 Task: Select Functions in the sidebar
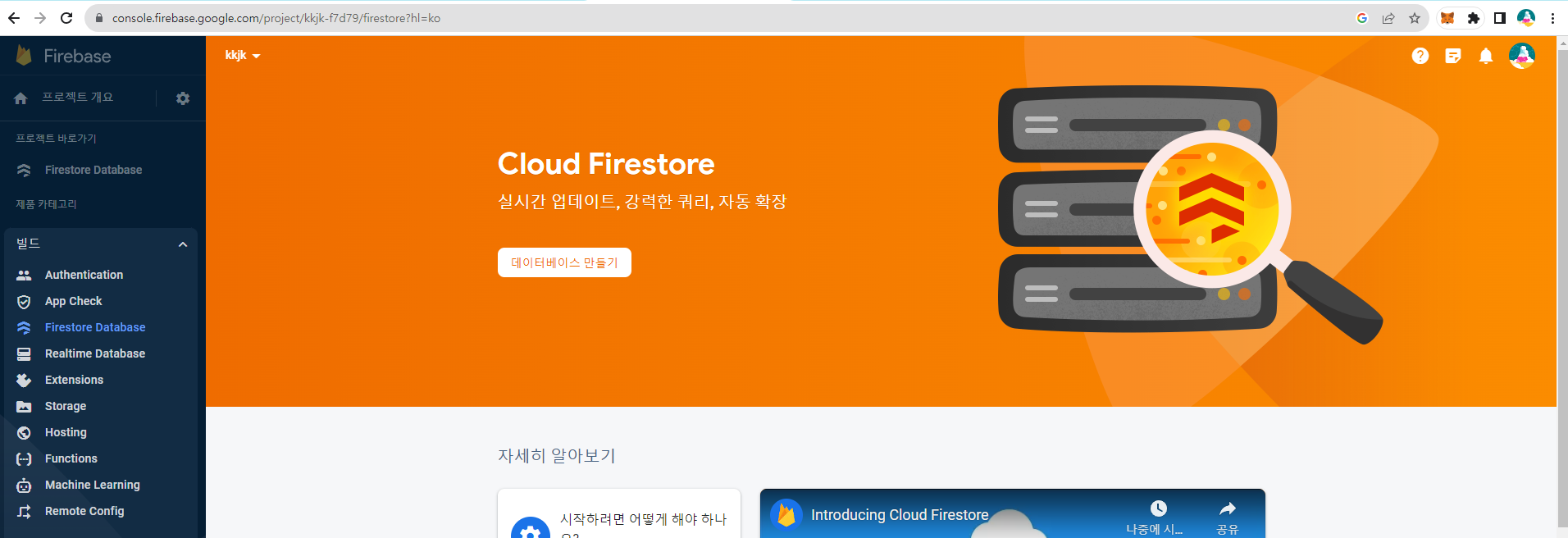71,458
